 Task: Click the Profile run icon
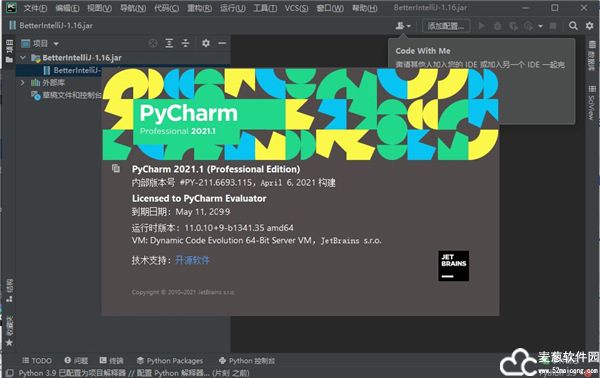coord(529,26)
